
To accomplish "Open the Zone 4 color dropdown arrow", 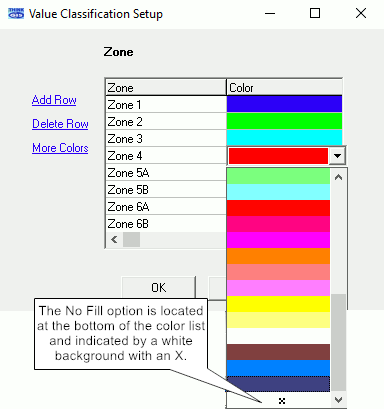I will 337,156.
